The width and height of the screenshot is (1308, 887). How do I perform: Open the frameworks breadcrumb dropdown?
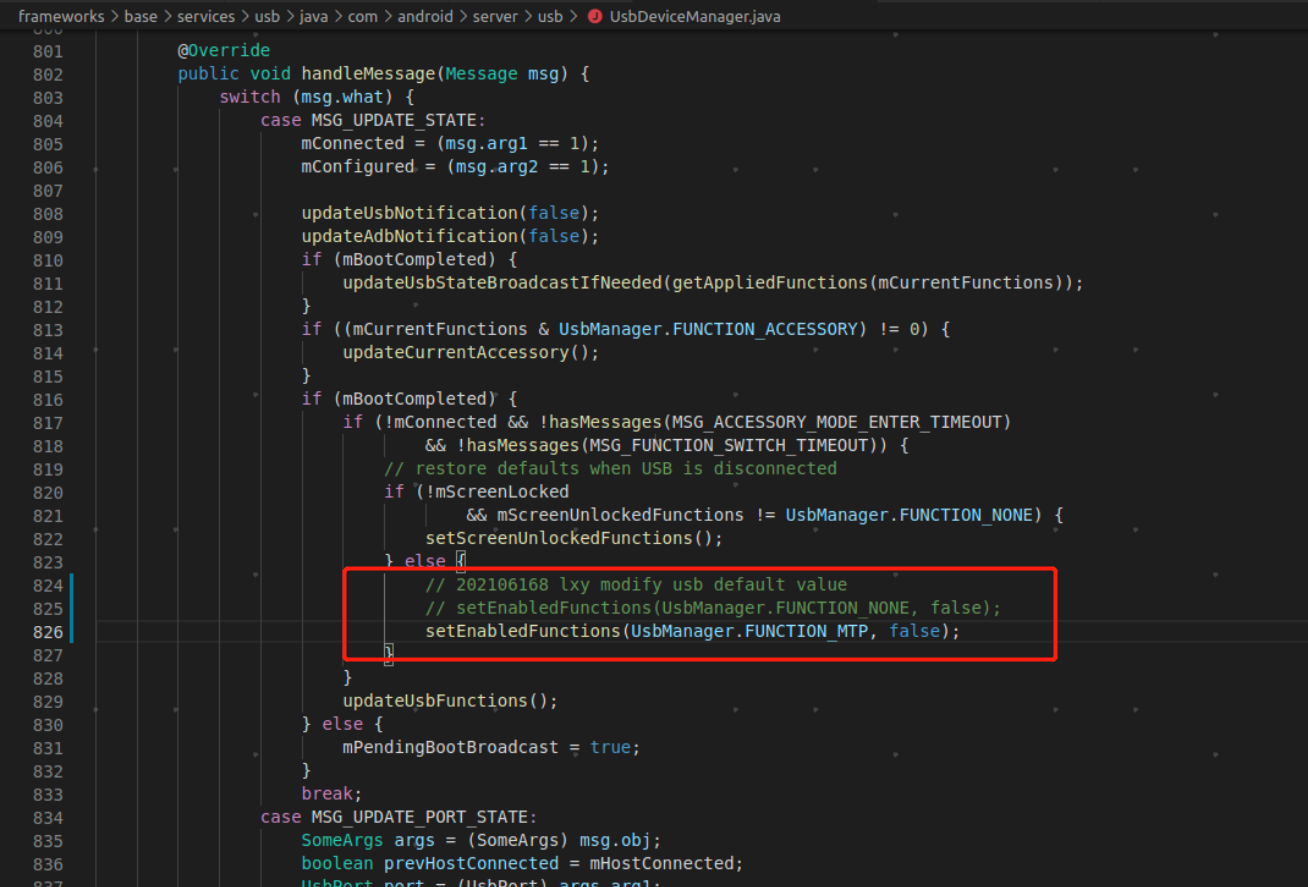pyautogui.click(x=61, y=16)
